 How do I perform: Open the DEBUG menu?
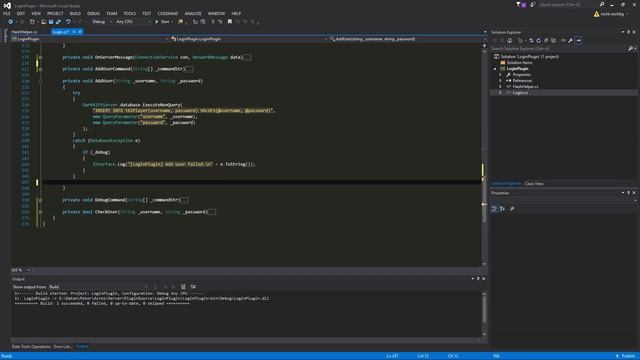93,13
